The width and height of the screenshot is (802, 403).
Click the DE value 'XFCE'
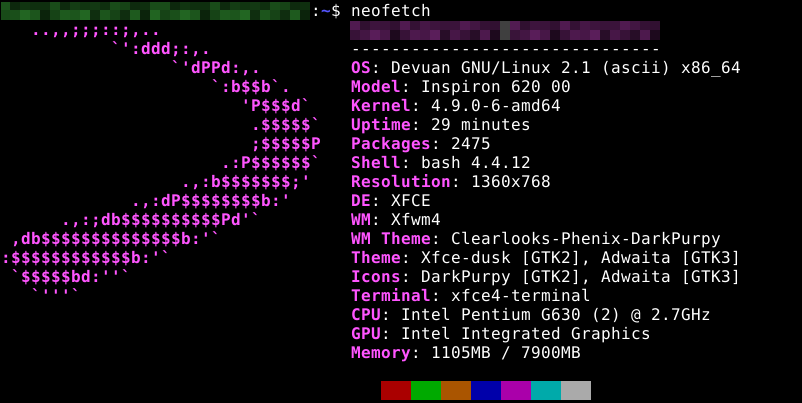(411, 200)
